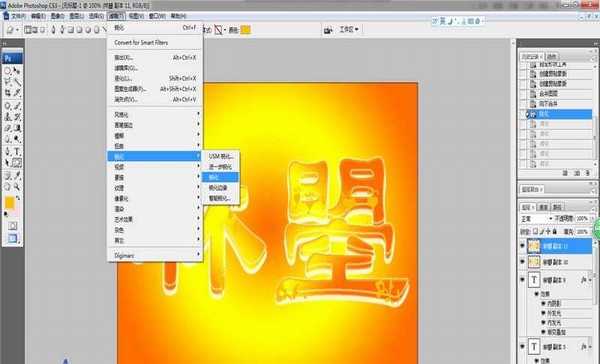Delete current state in History panel
Image resolution: width=600 pixels, height=364 pixels.
[587, 173]
